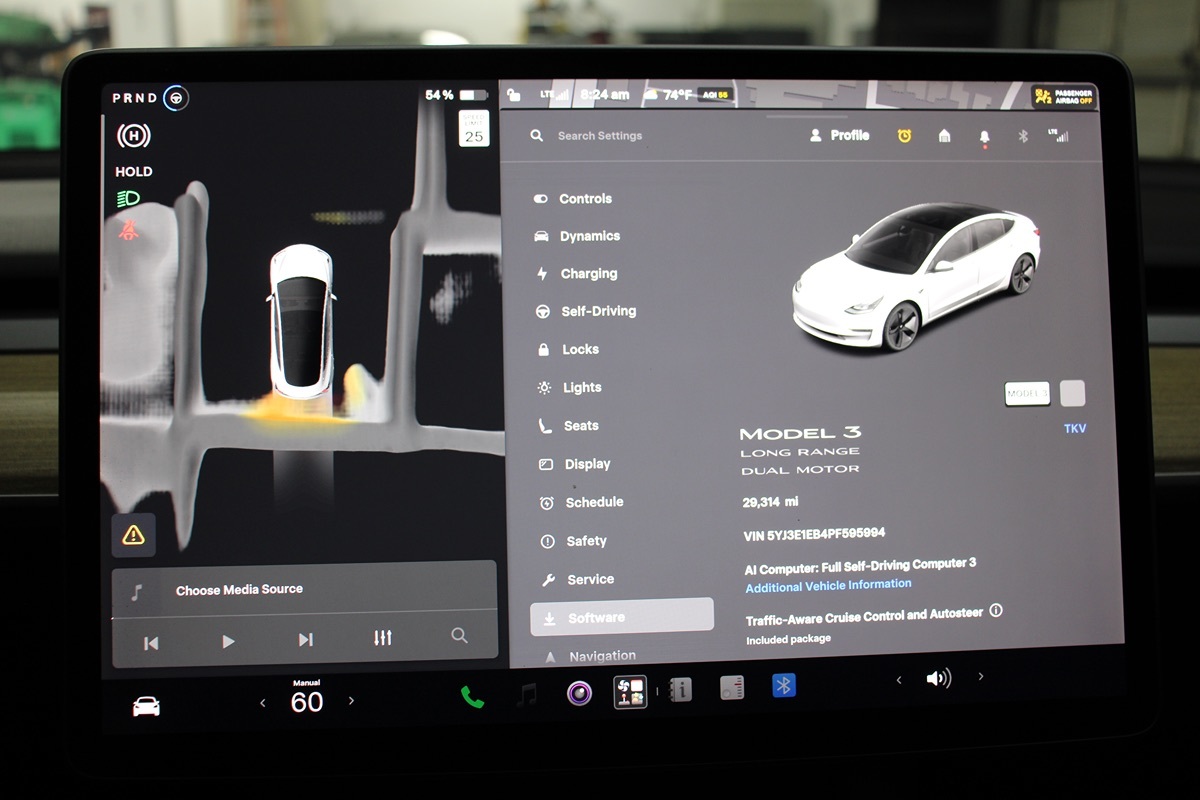Tap the VIN number text

coord(814,535)
